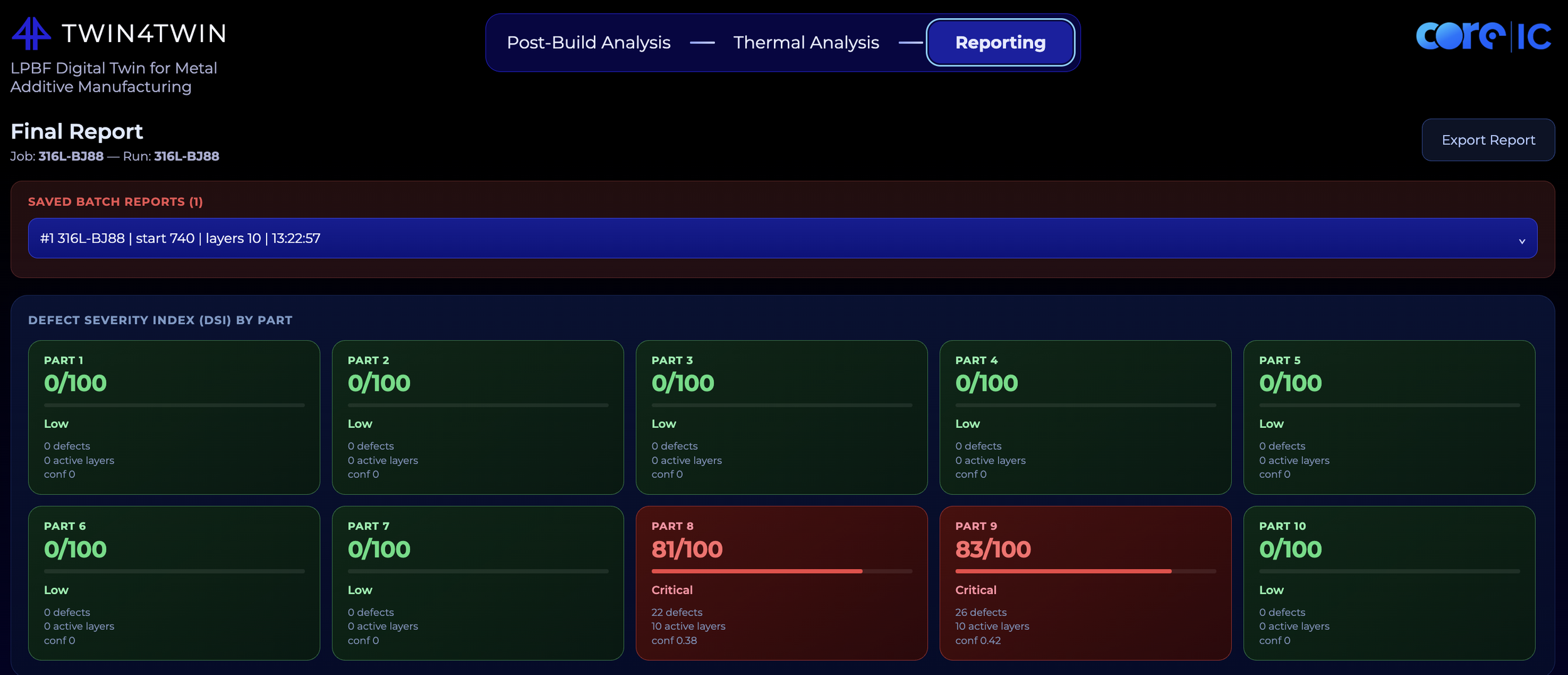
Task: Click the "PART 5" label
Action: [x=1280, y=361]
